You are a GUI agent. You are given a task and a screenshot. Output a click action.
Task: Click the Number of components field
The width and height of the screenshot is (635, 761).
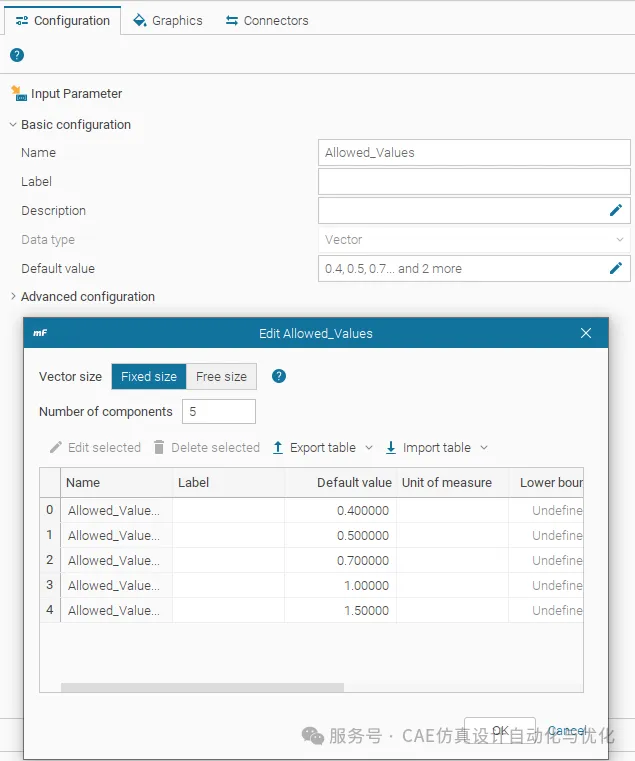pos(219,412)
